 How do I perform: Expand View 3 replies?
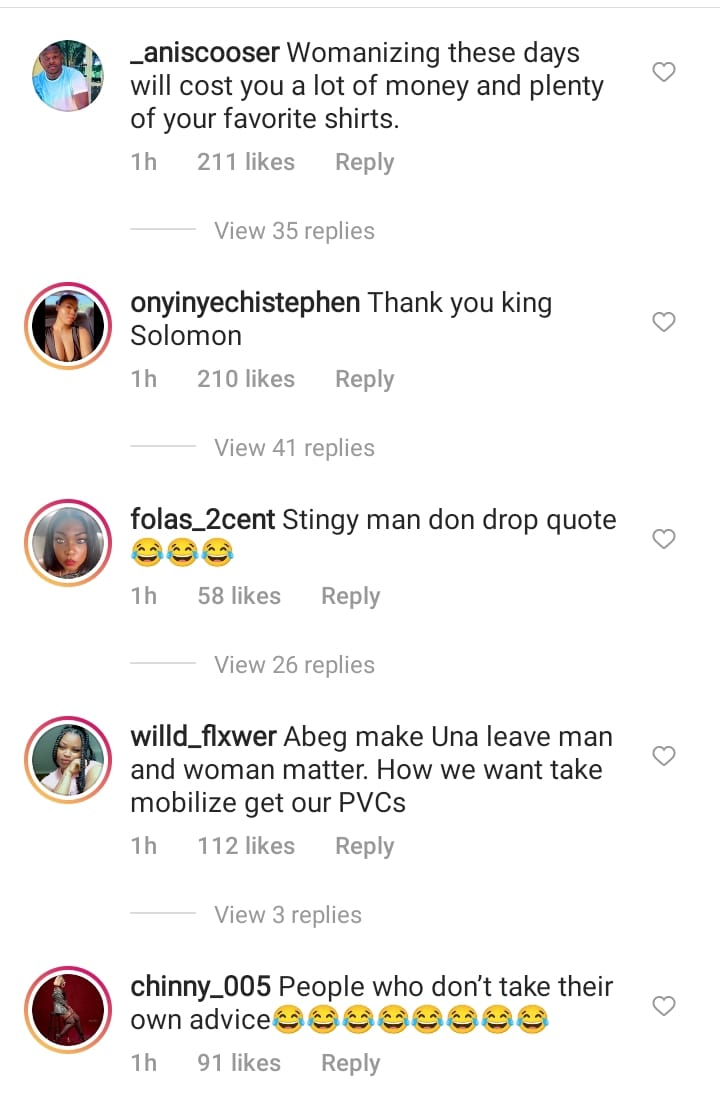[288, 915]
